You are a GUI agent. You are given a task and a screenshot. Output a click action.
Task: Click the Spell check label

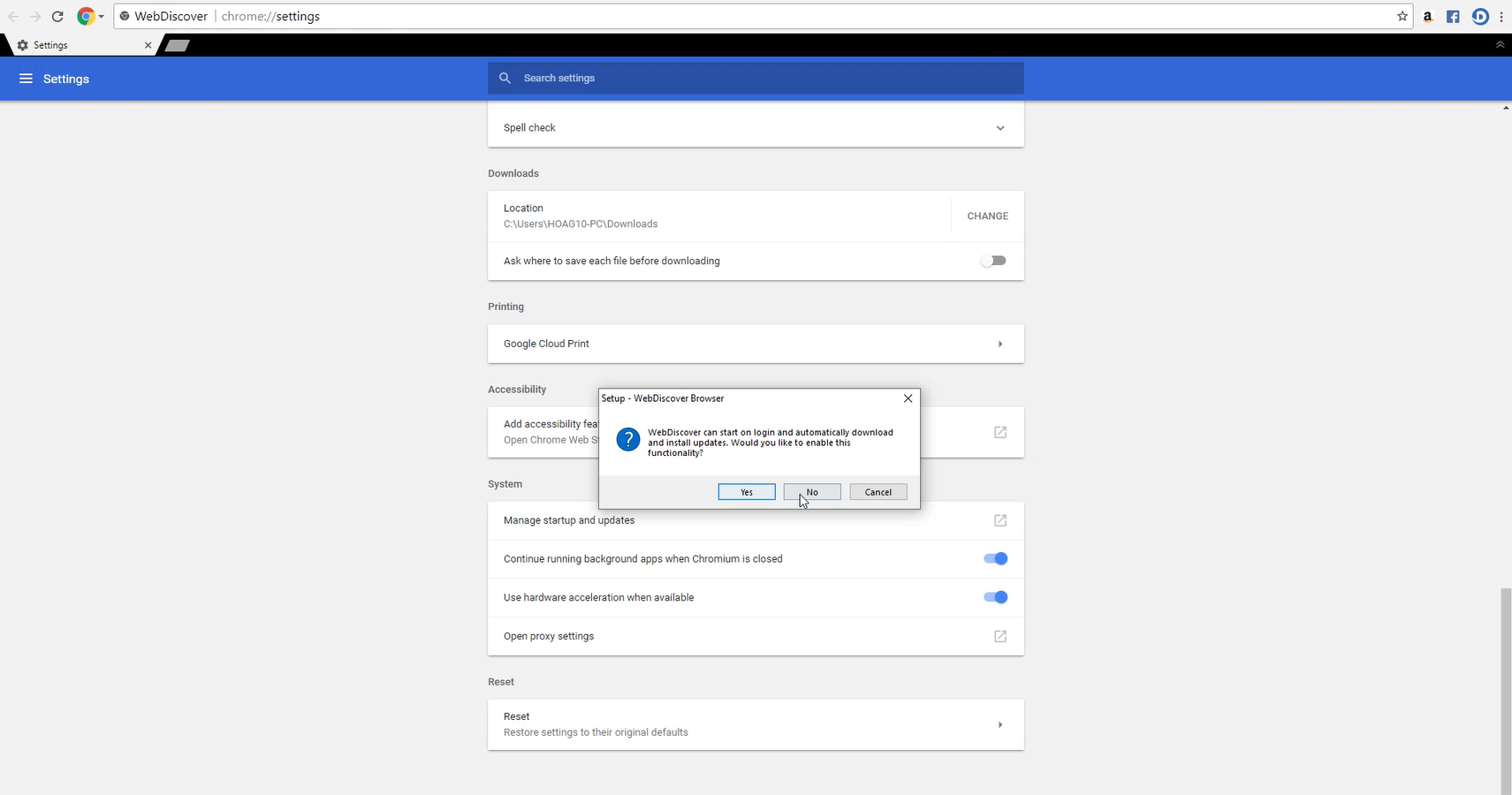pyautogui.click(x=529, y=128)
